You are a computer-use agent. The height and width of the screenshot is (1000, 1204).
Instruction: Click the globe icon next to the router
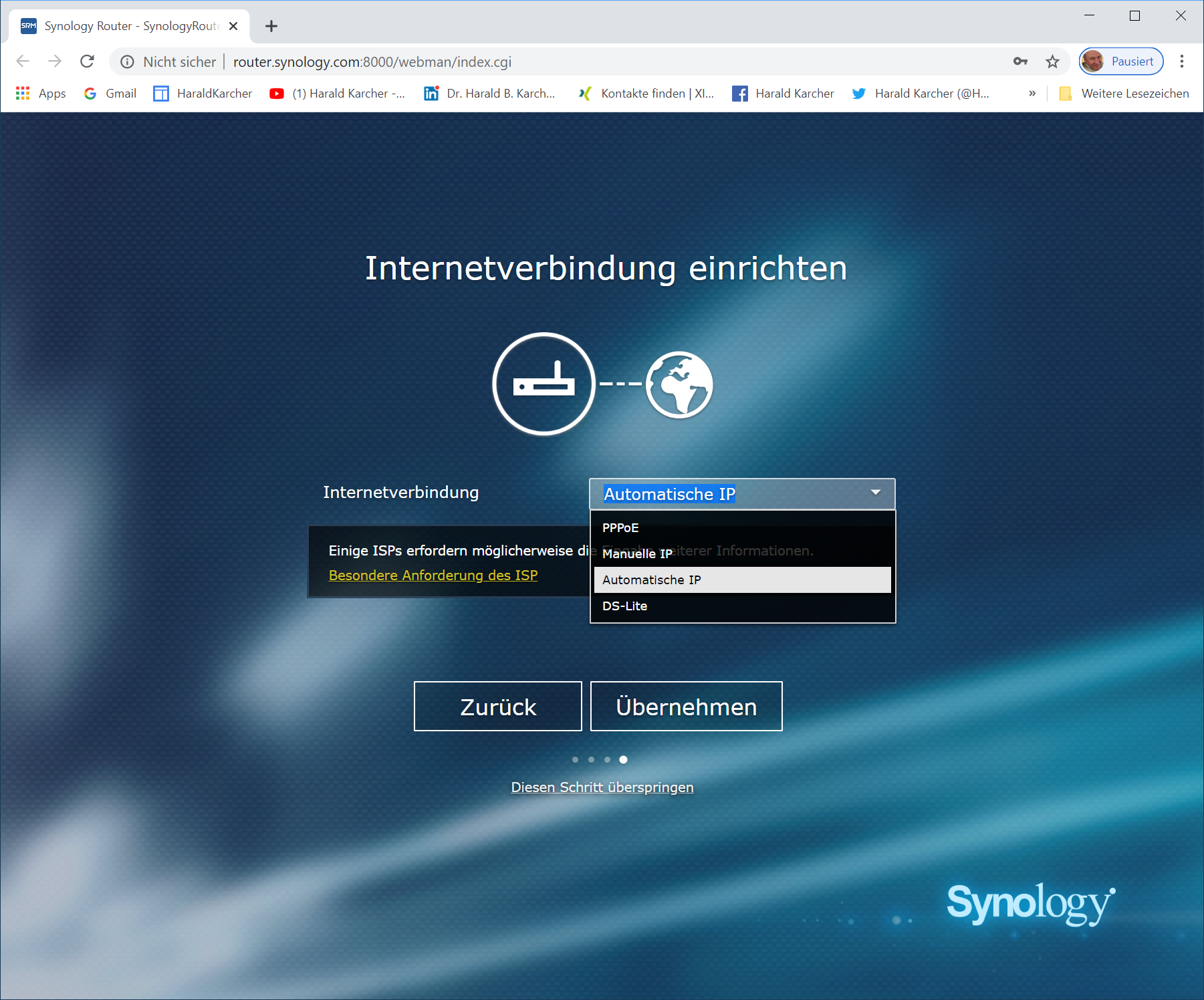tap(679, 385)
